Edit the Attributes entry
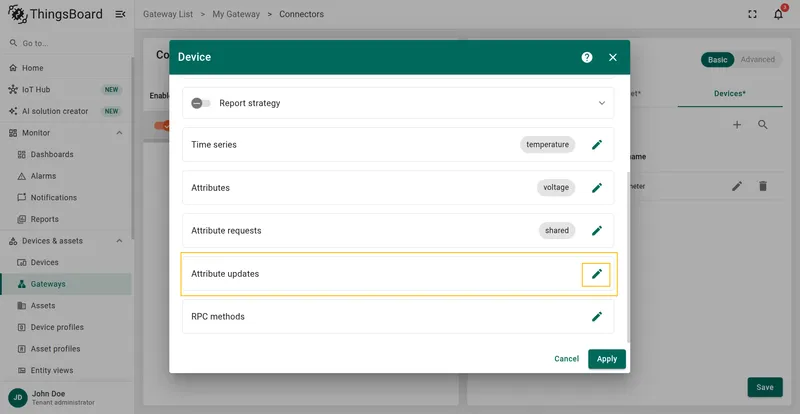 (x=596, y=188)
